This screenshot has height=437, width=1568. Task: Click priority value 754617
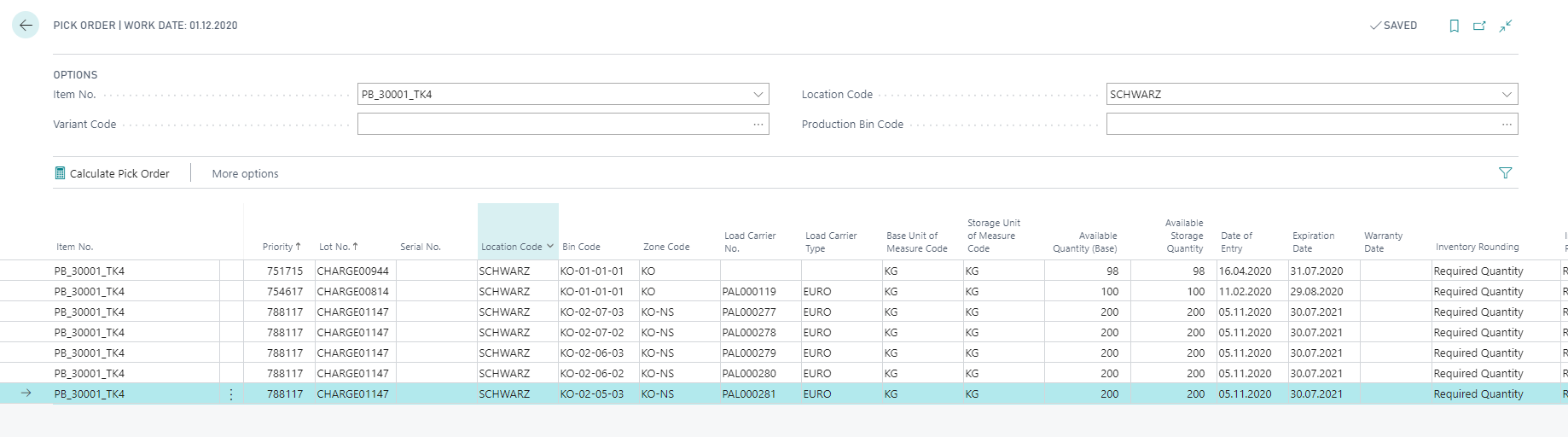pyautogui.click(x=285, y=292)
